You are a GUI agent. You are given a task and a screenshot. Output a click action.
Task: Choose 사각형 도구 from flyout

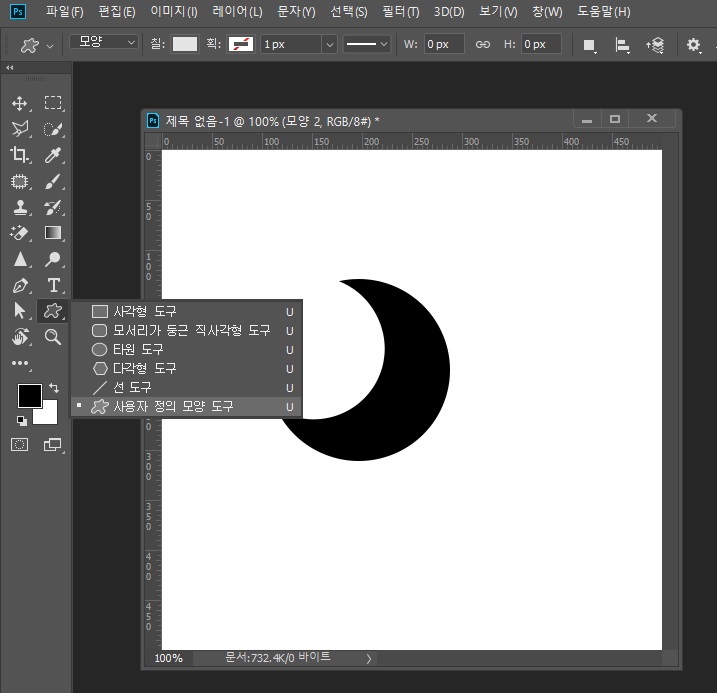(x=186, y=311)
